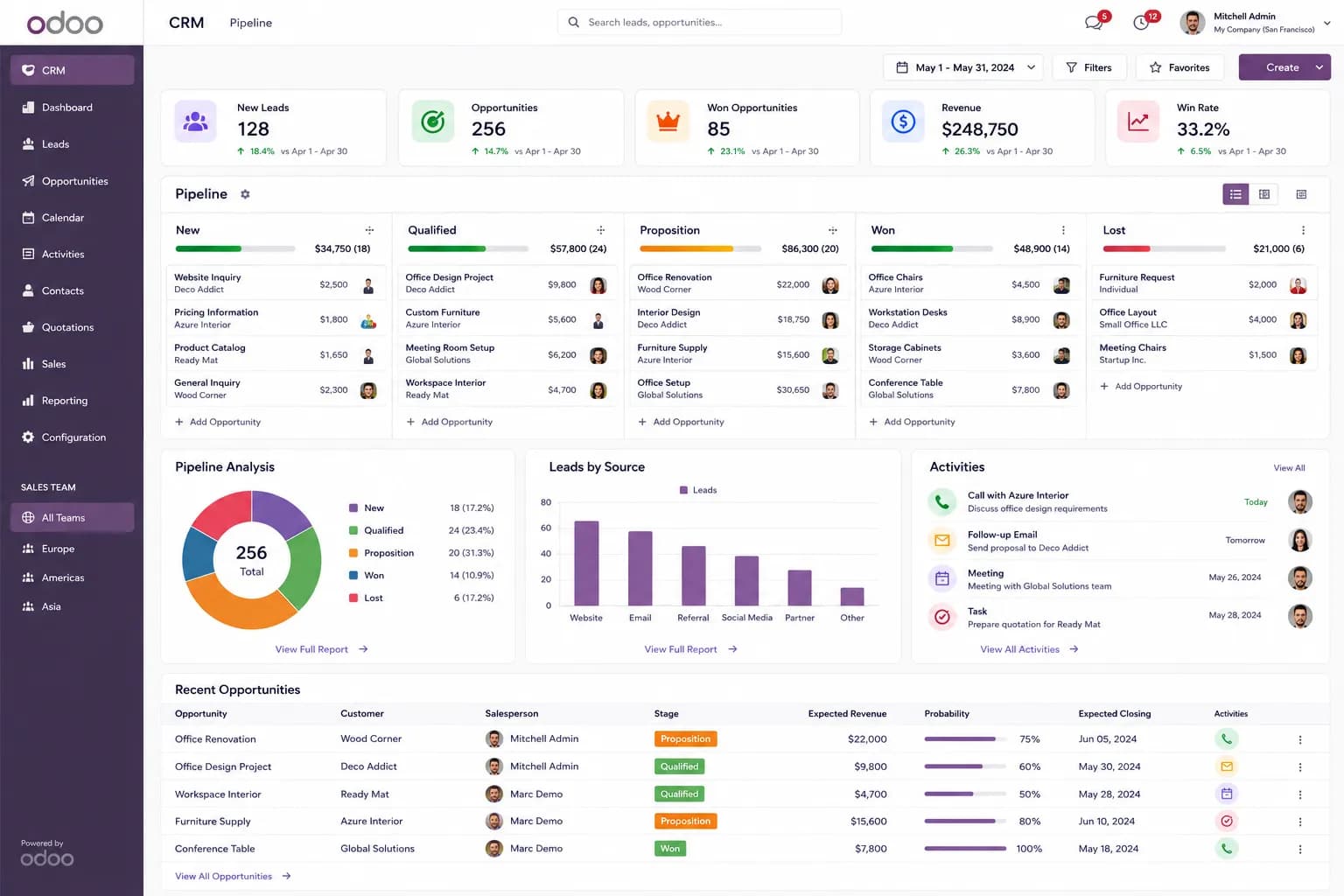Switch to the table grid view toggle
Screen dimensions: 1344x896
(1264, 194)
